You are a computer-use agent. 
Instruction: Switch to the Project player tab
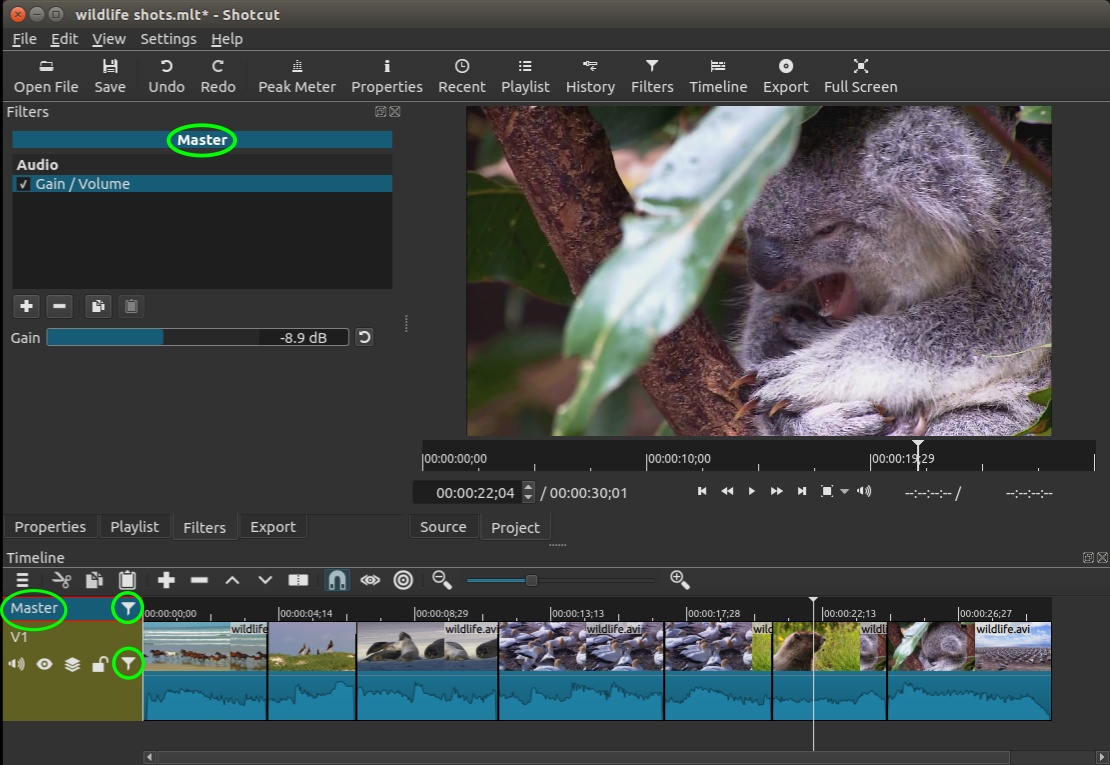point(515,527)
